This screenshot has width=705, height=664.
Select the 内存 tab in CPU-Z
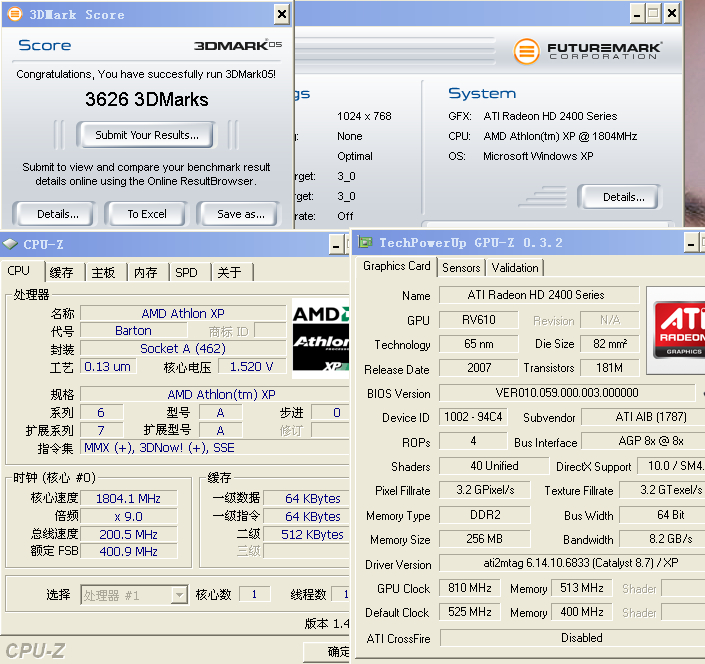145,272
